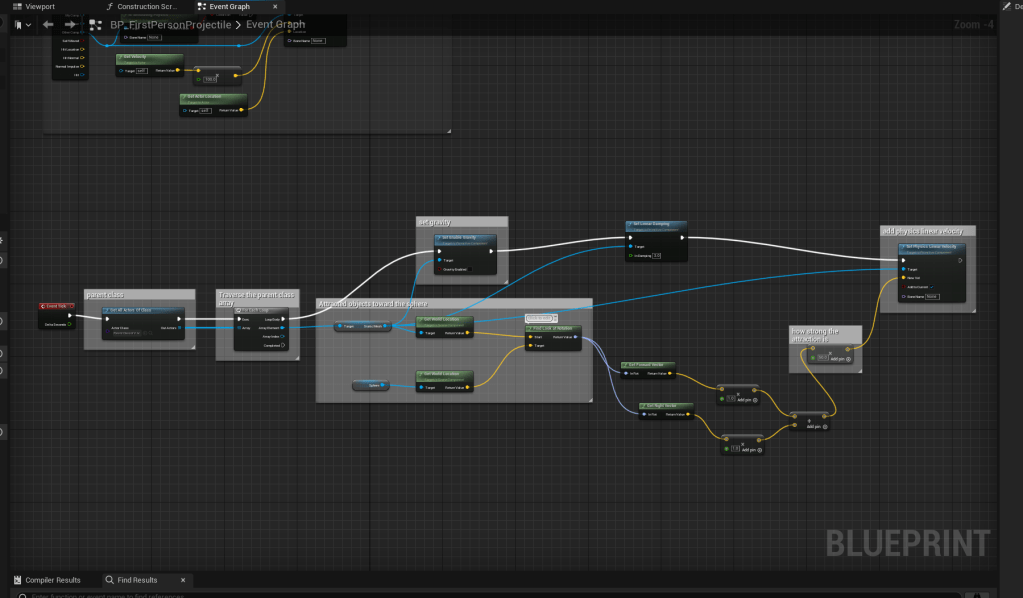The height and width of the screenshot is (598, 1023).
Task: Select the red Event Tick node
Action: [x=57, y=306]
